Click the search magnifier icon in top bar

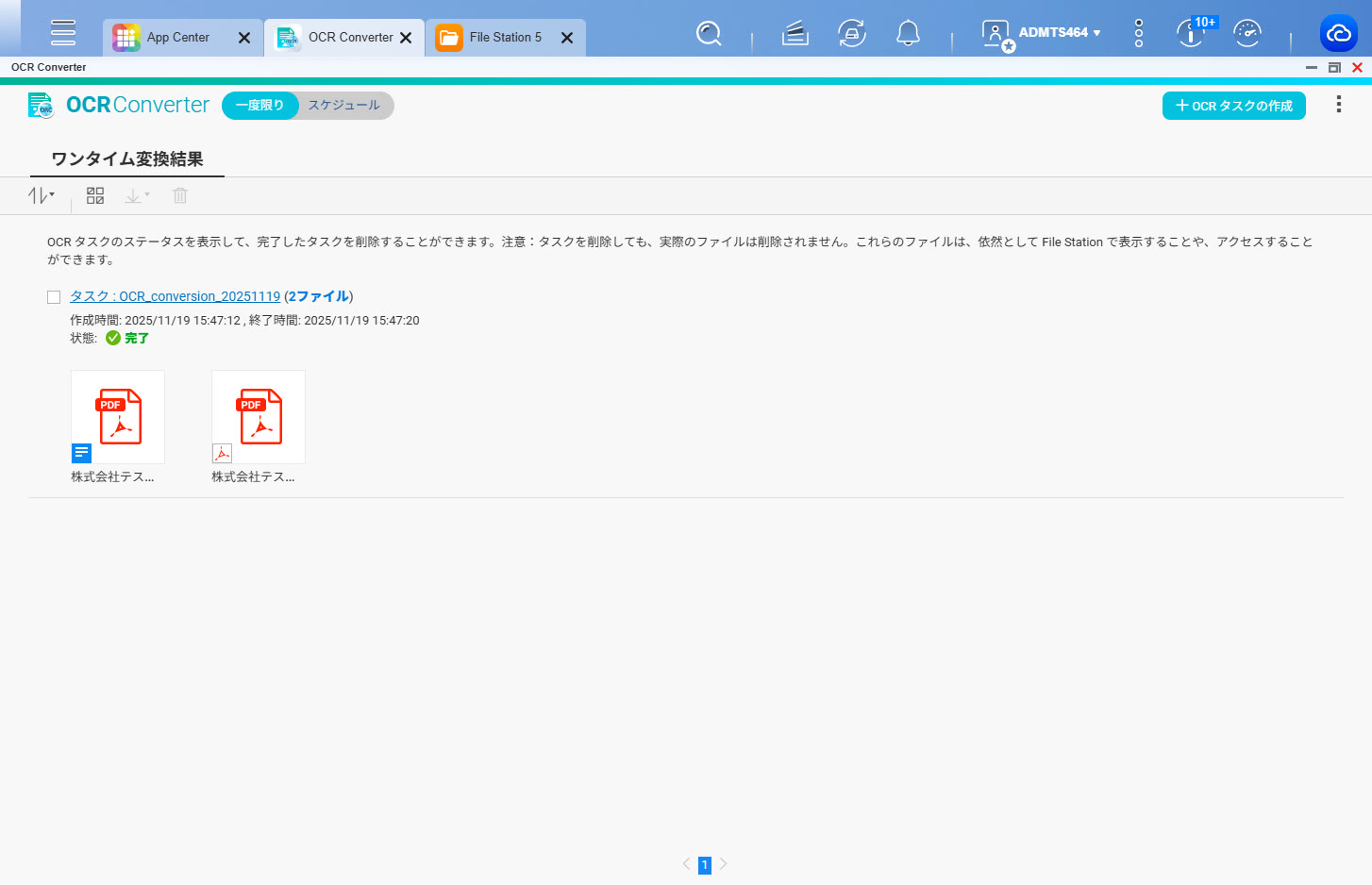[709, 34]
